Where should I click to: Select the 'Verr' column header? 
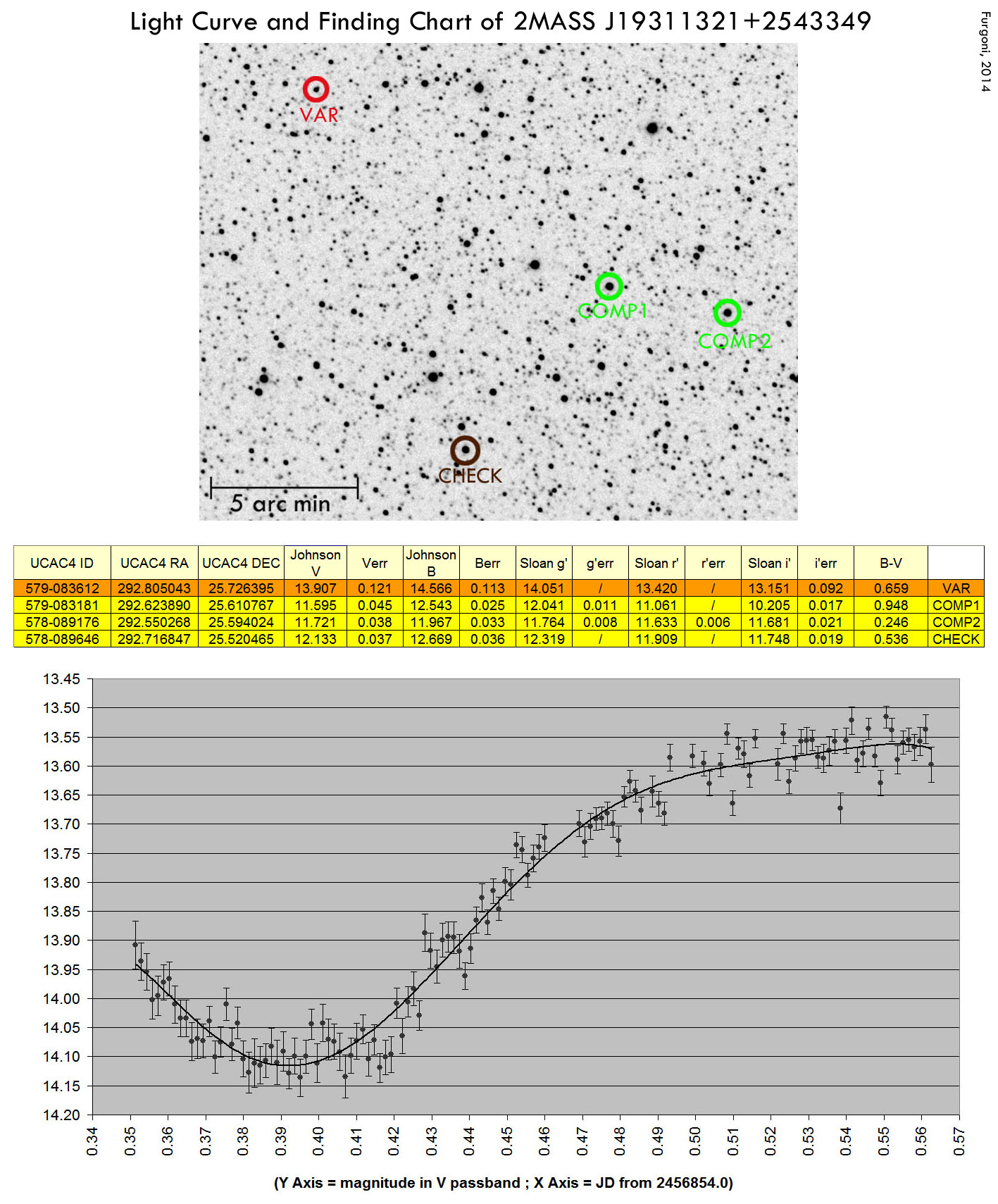pyautogui.click(x=375, y=563)
